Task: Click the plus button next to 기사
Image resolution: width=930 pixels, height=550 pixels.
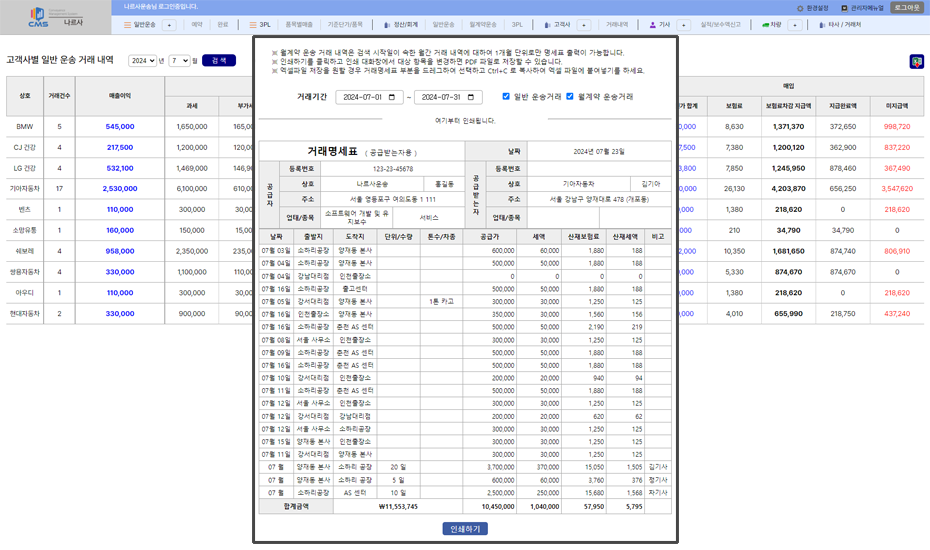Action: coord(683,25)
